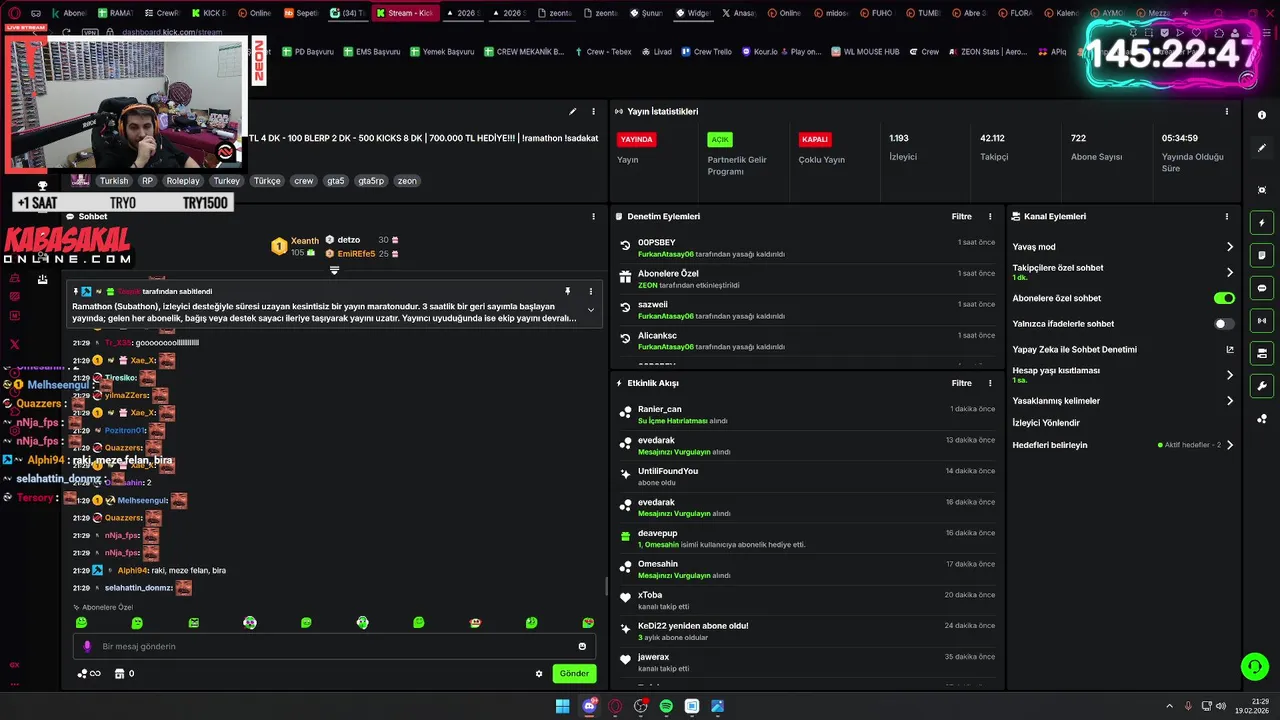The height and width of the screenshot is (720, 1280).
Task: Open emoji picker in message box
Action: click(x=582, y=646)
